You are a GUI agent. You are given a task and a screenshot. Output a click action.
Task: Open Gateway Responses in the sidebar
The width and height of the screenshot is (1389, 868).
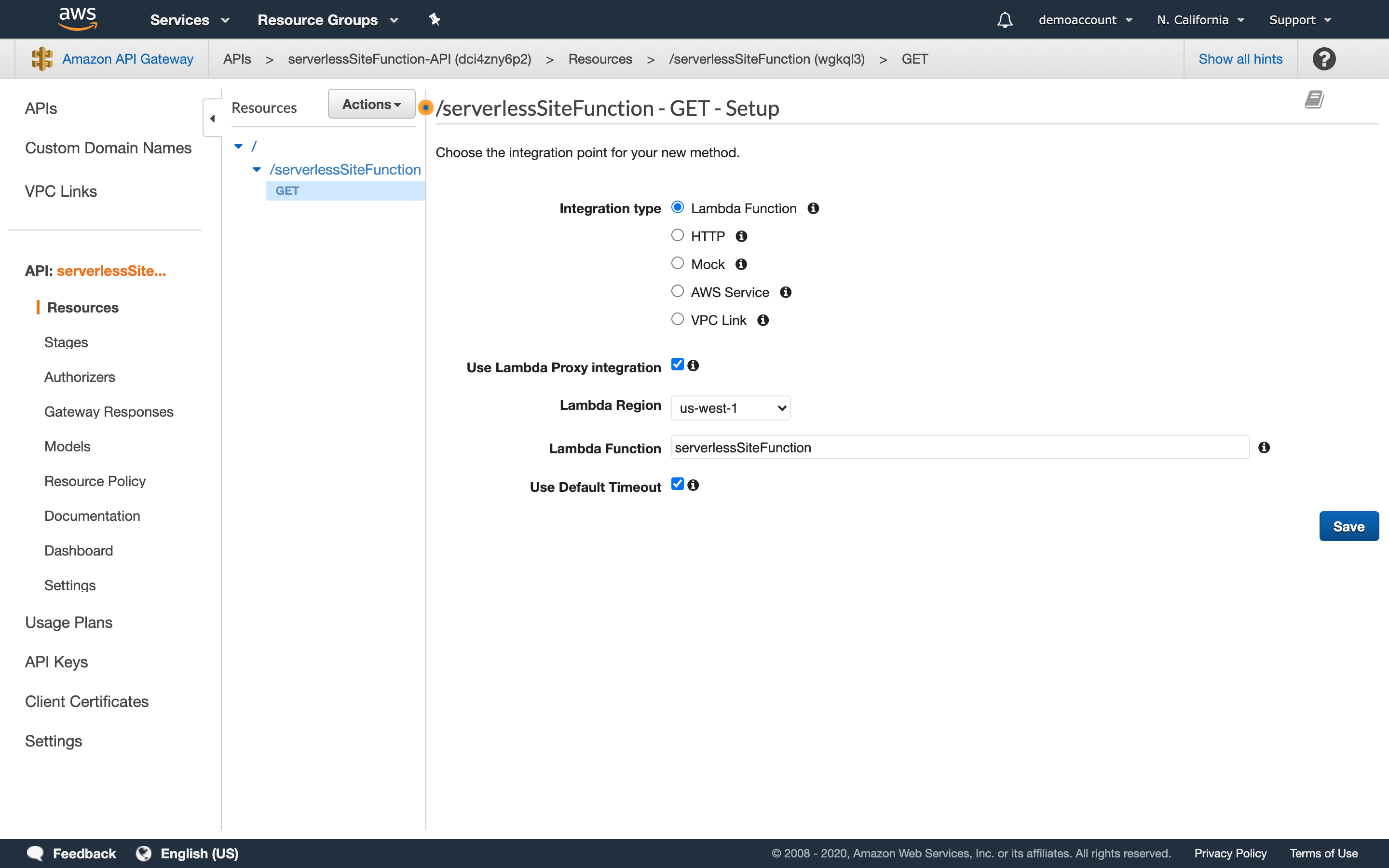(x=109, y=412)
